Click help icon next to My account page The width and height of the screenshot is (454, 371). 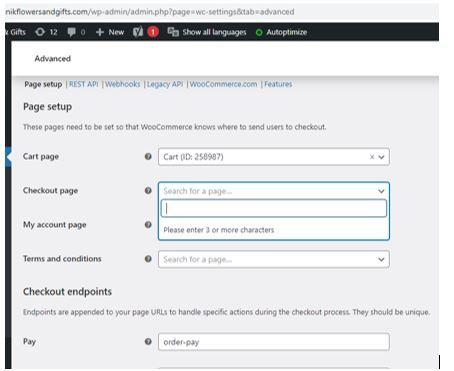(x=148, y=224)
